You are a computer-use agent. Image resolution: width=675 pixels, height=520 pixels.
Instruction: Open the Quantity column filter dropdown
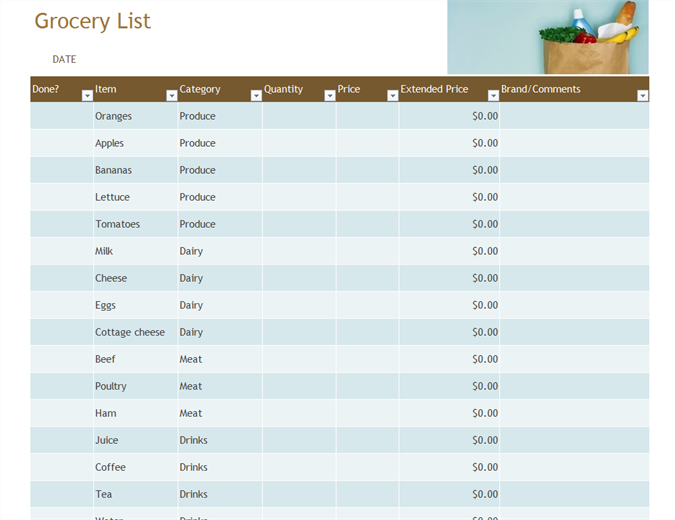click(x=330, y=96)
